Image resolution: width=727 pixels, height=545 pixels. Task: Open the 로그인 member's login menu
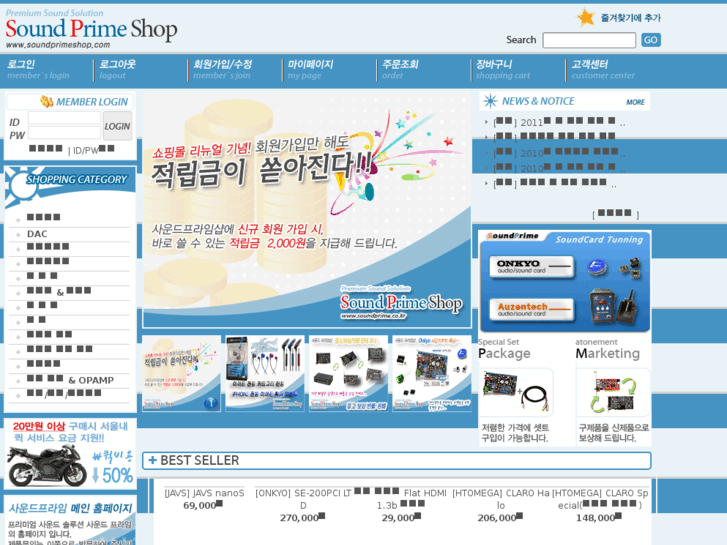coord(38,69)
